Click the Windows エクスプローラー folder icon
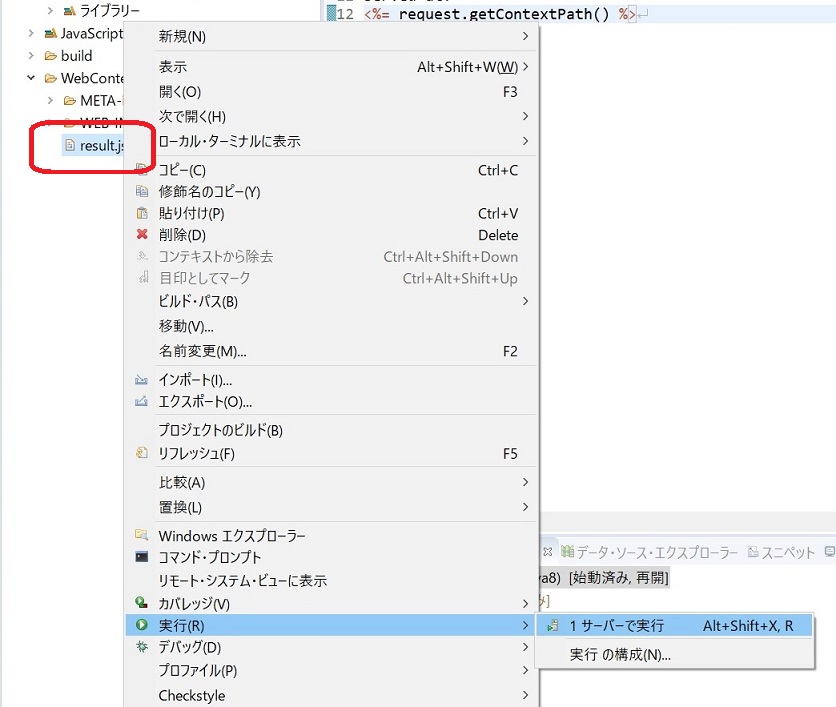Image resolution: width=836 pixels, height=707 pixels. (x=141, y=535)
